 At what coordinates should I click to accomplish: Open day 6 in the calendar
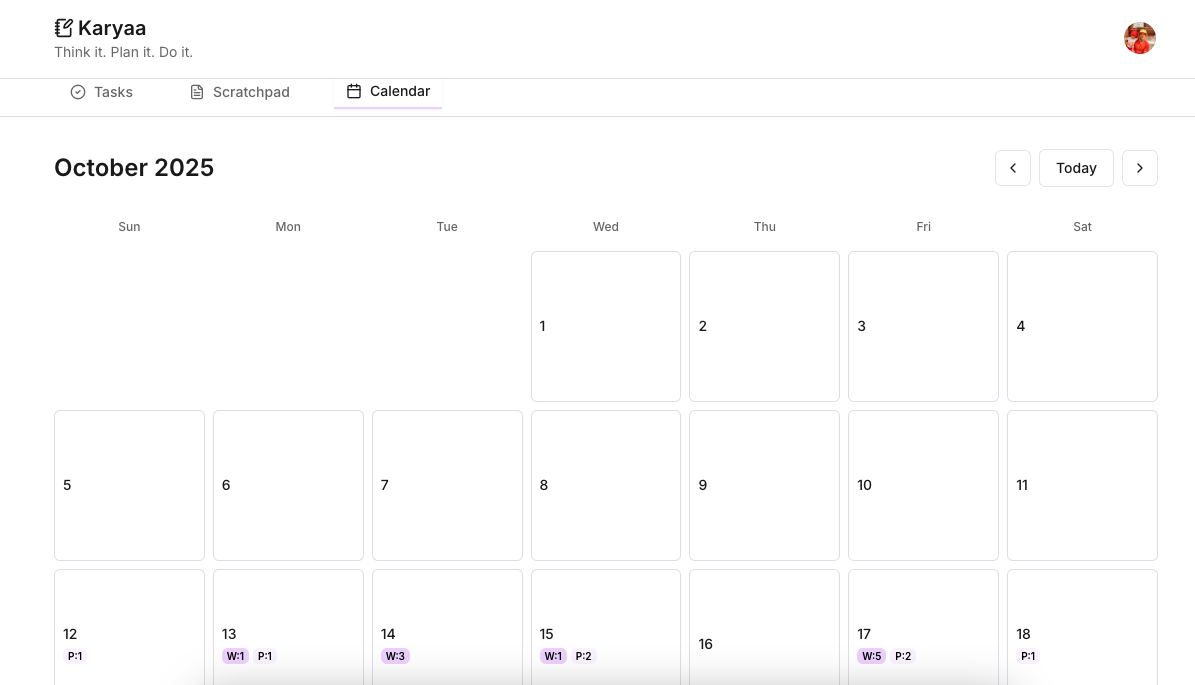[288, 485]
